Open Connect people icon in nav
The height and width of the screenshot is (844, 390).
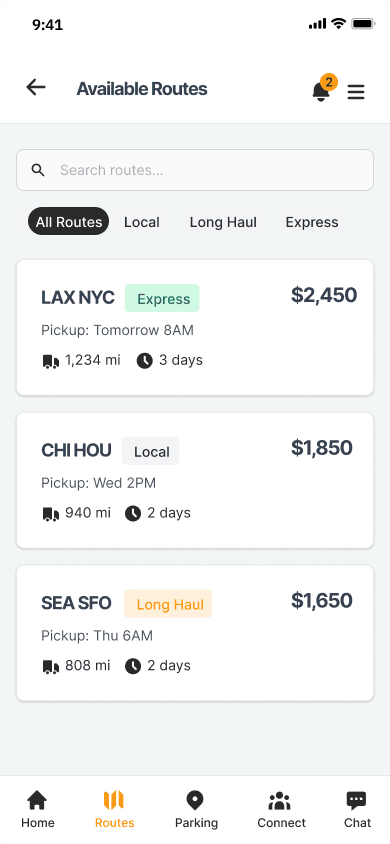click(x=281, y=810)
